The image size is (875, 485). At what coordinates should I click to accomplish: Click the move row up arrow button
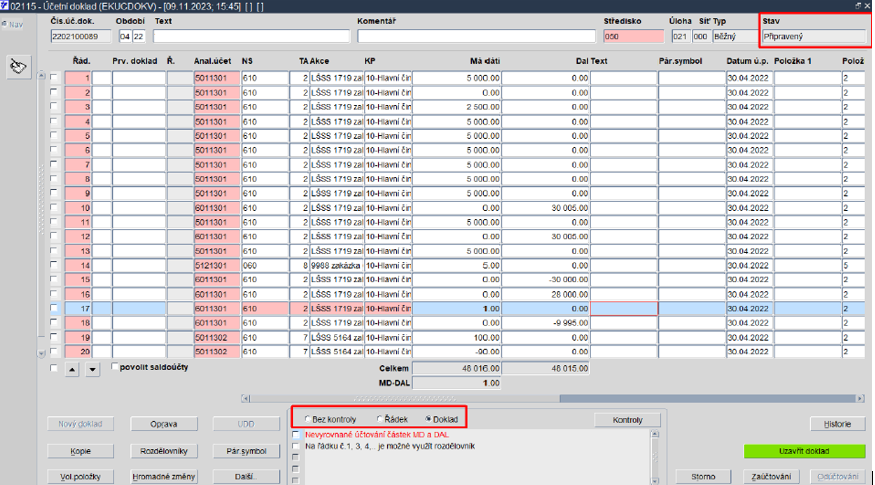pos(72,369)
